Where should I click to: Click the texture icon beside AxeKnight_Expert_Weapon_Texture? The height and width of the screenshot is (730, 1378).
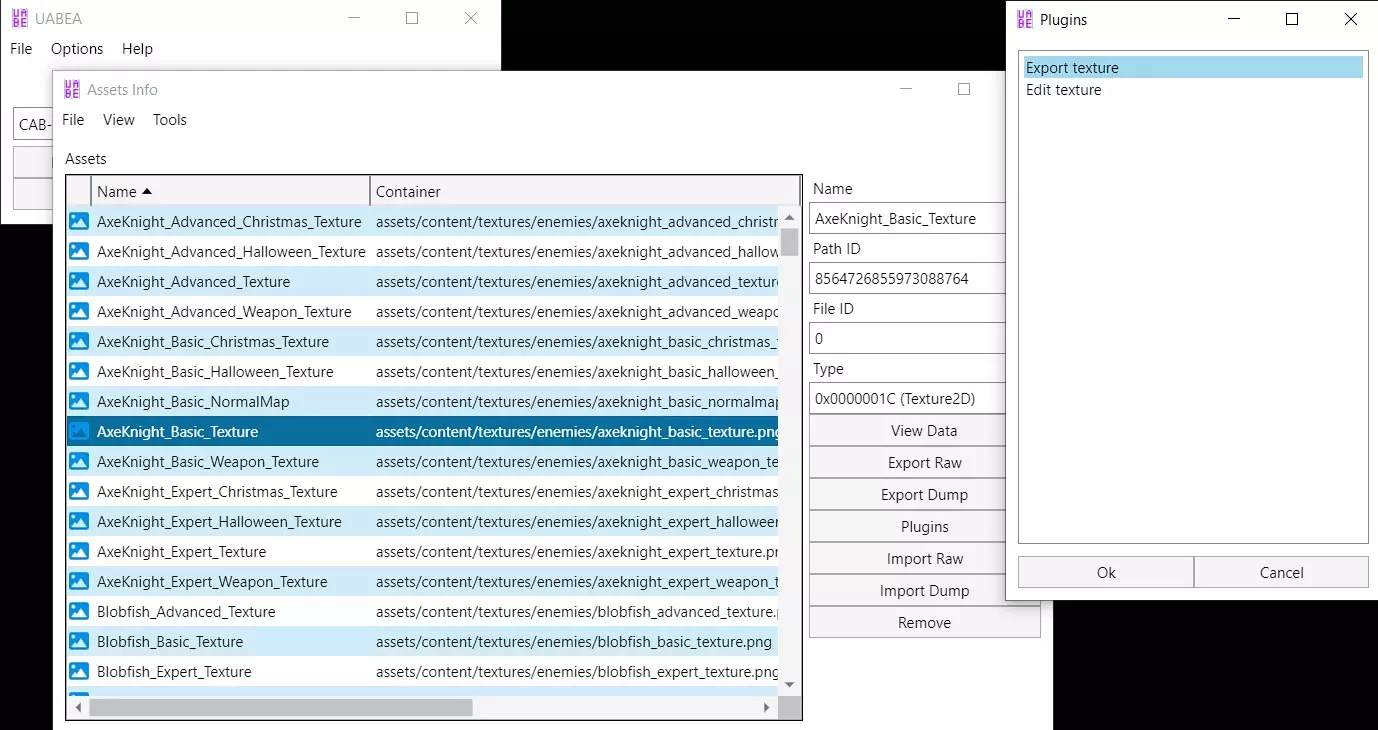click(79, 582)
